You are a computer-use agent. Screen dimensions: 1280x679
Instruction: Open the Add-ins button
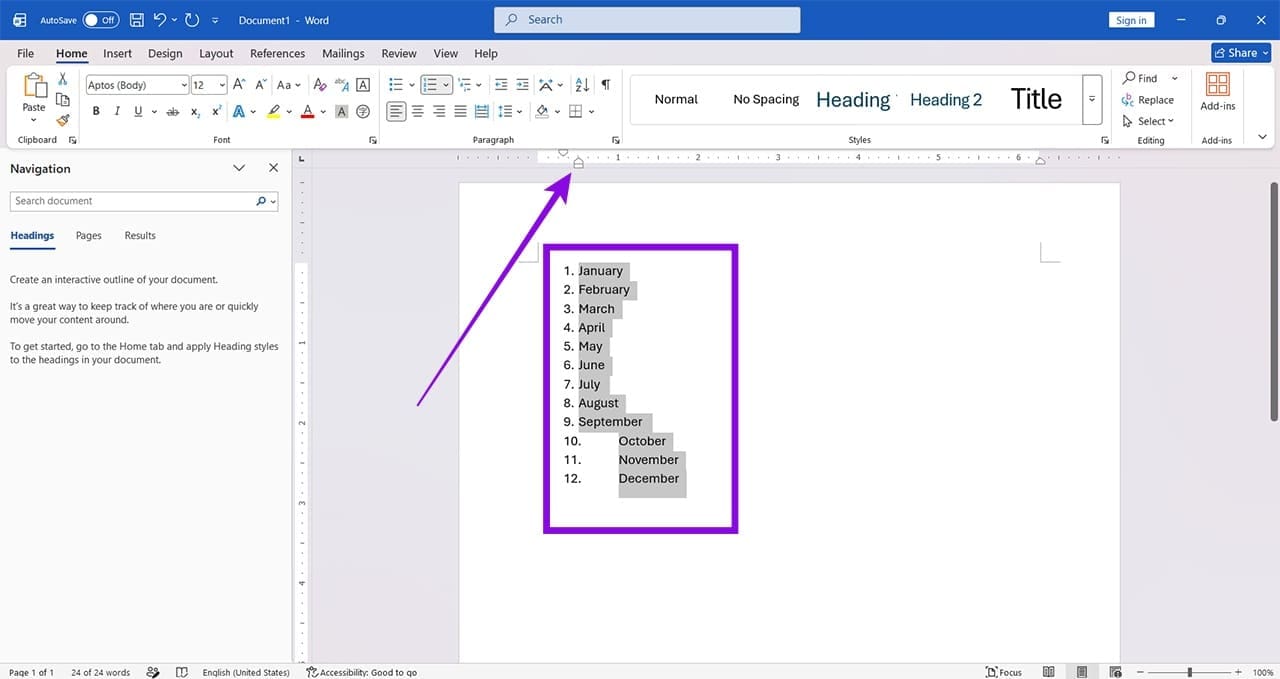point(1217,92)
